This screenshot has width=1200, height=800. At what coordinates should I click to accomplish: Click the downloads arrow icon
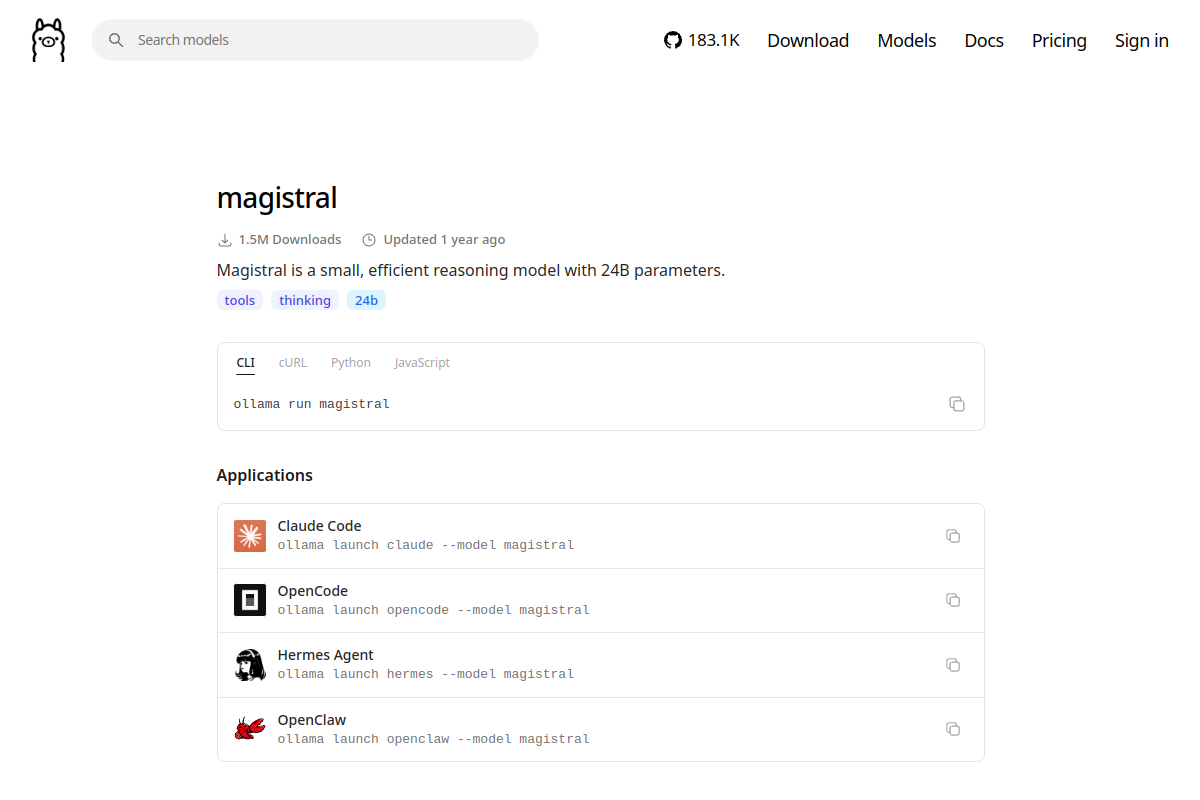click(x=224, y=240)
